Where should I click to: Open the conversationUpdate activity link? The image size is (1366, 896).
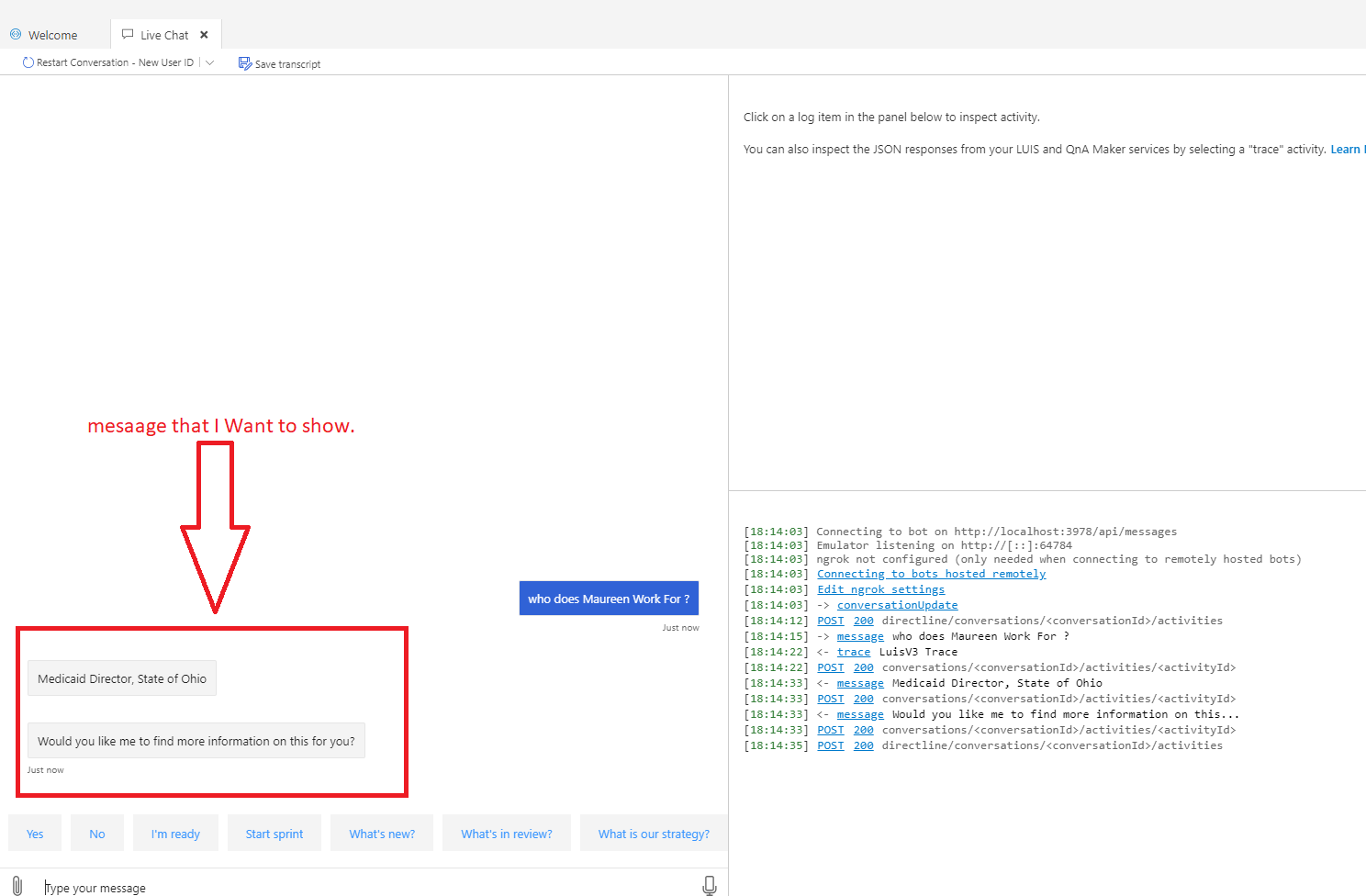pyautogui.click(x=897, y=604)
